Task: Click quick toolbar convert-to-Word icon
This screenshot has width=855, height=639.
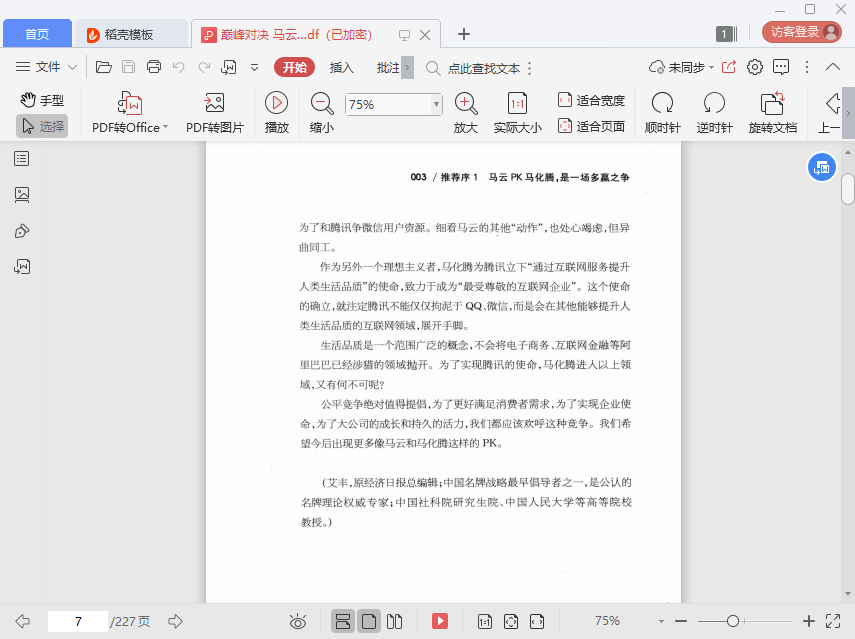Action: click(228, 67)
